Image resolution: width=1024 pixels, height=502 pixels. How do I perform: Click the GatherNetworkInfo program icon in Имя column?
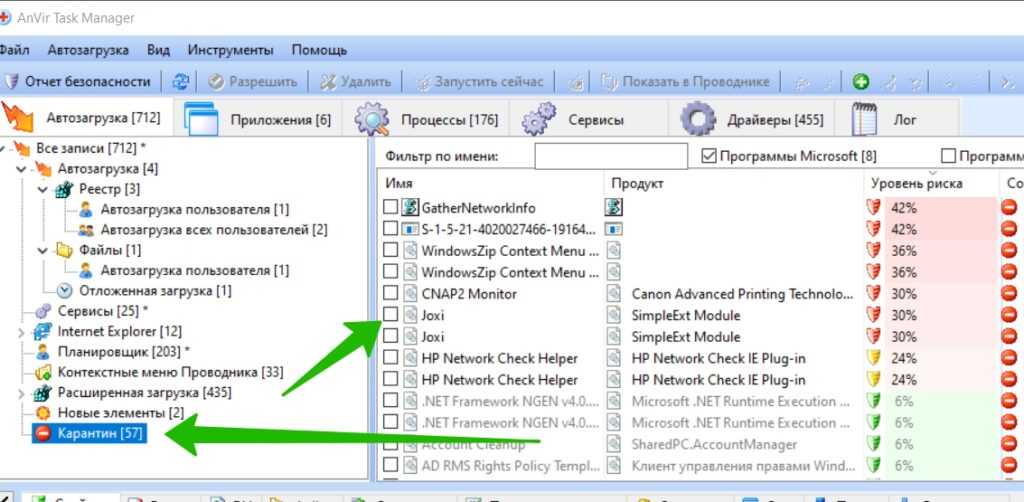(409, 208)
